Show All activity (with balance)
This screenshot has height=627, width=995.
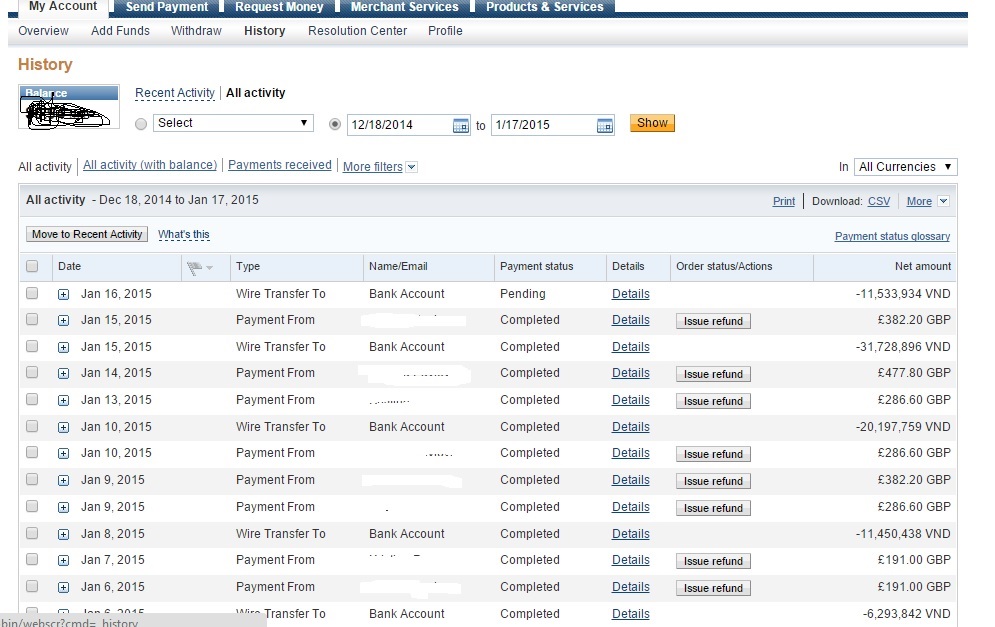point(150,165)
